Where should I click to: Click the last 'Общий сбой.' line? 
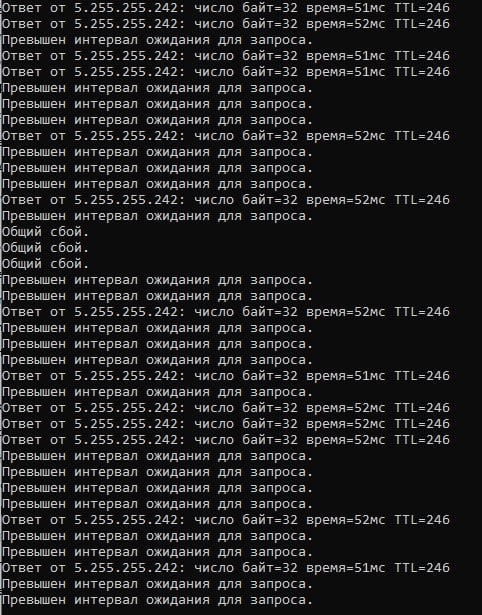45,264
